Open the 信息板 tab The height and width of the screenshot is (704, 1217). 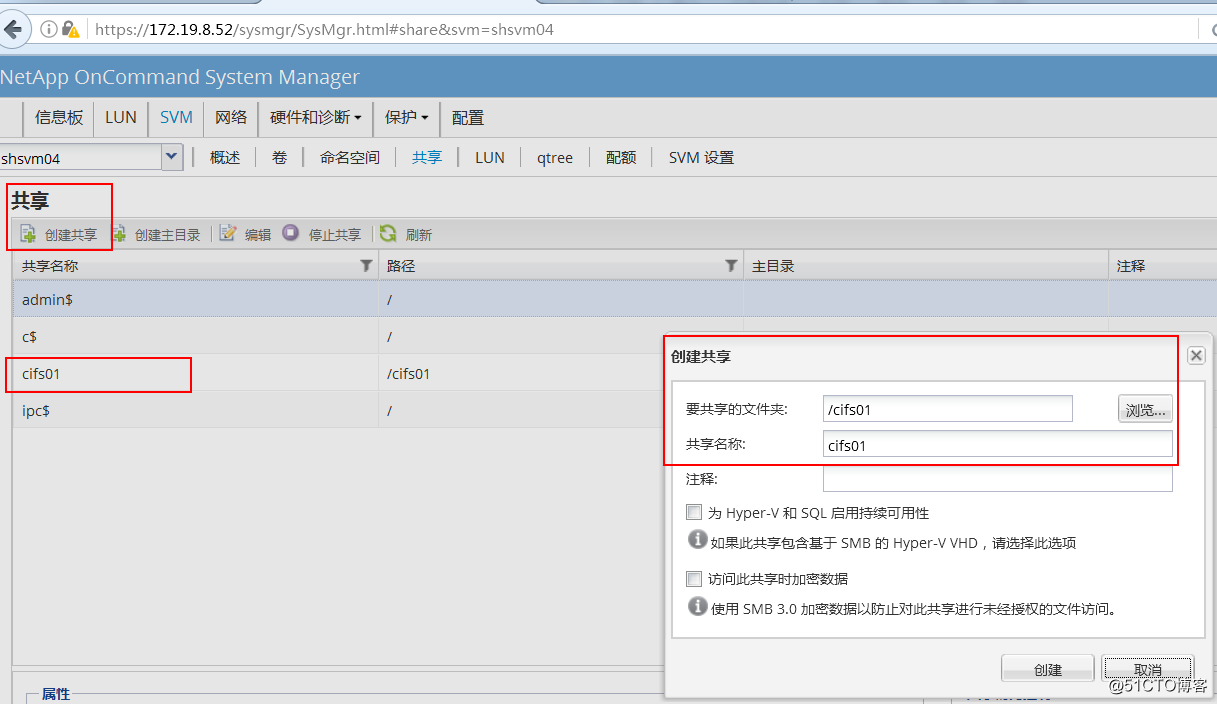[59, 117]
